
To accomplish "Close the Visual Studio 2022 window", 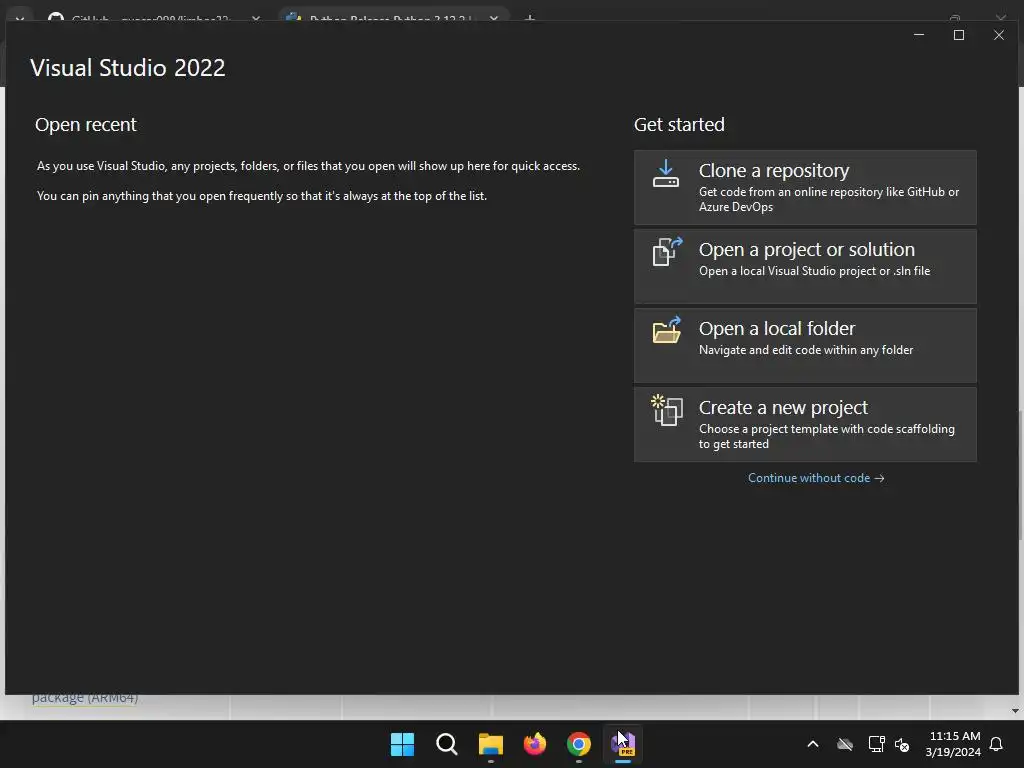I will (x=999, y=35).
